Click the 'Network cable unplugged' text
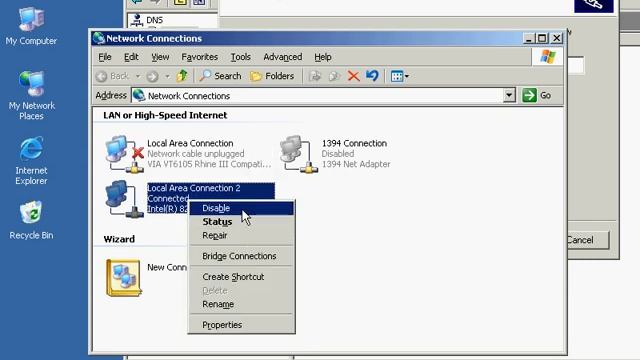 (196, 154)
